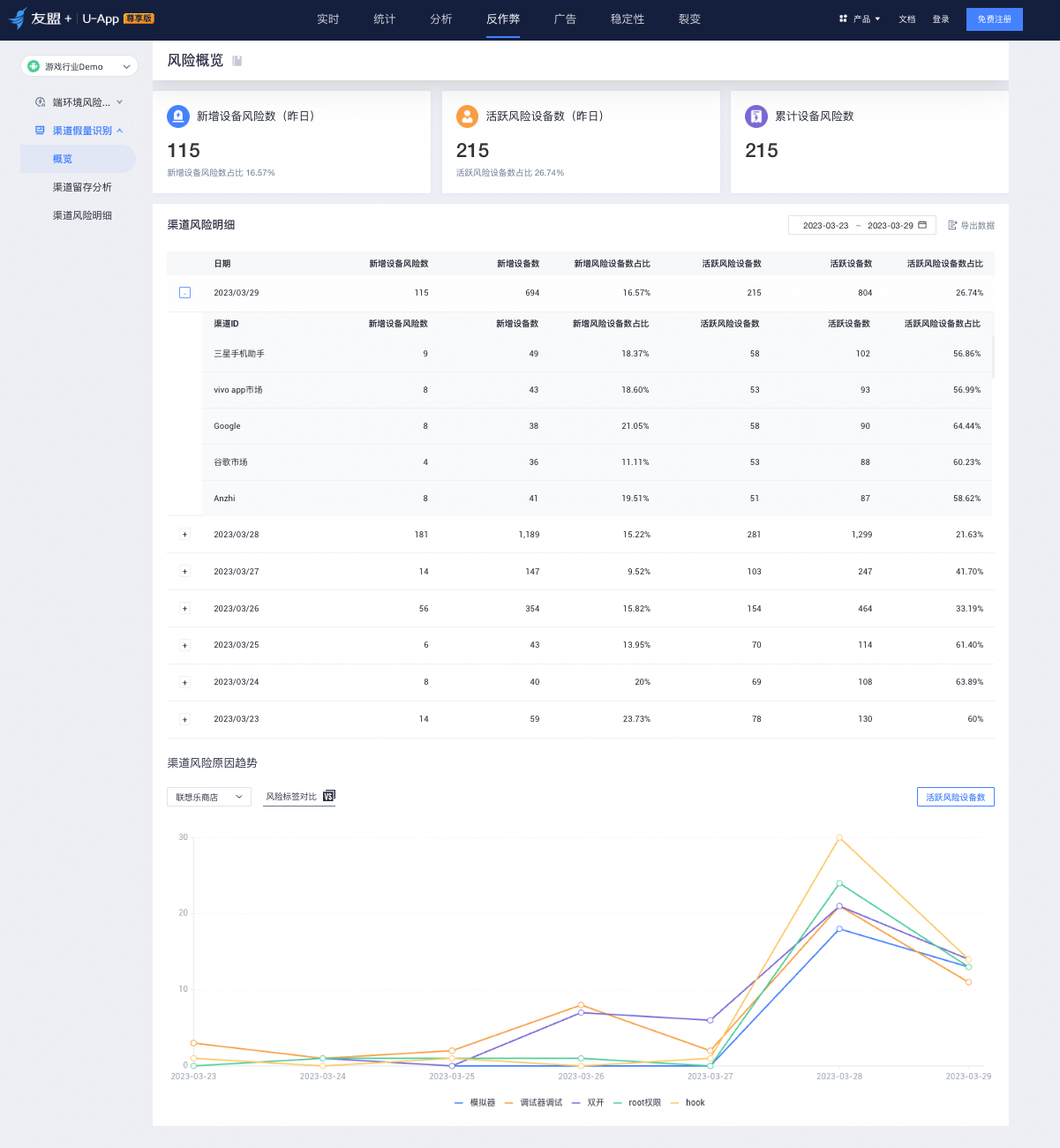Toggle the 模拟器 series in chart legend
The height and width of the screenshot is (1148, 1060).
pos(475,1103)
